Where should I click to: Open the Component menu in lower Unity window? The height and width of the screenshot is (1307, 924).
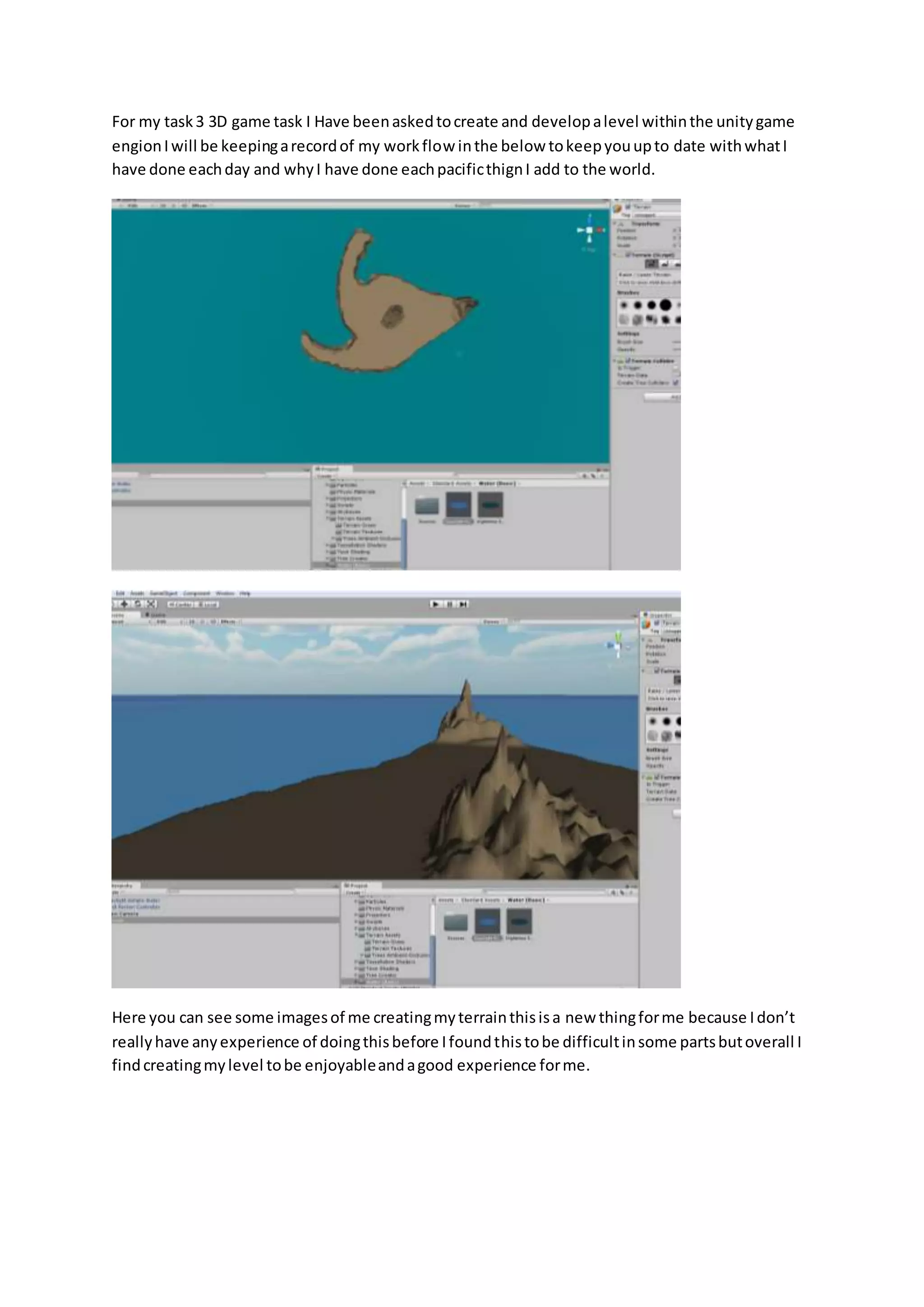[x=196, y=593]
